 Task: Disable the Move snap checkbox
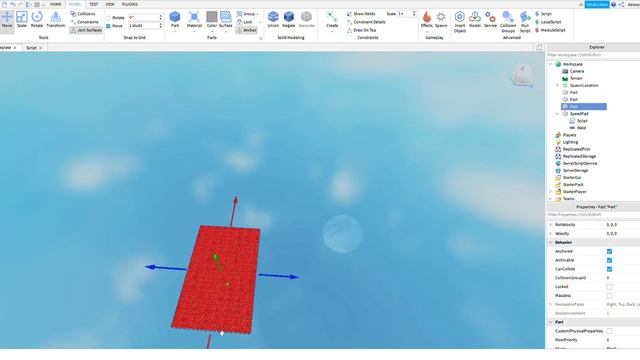108,26
